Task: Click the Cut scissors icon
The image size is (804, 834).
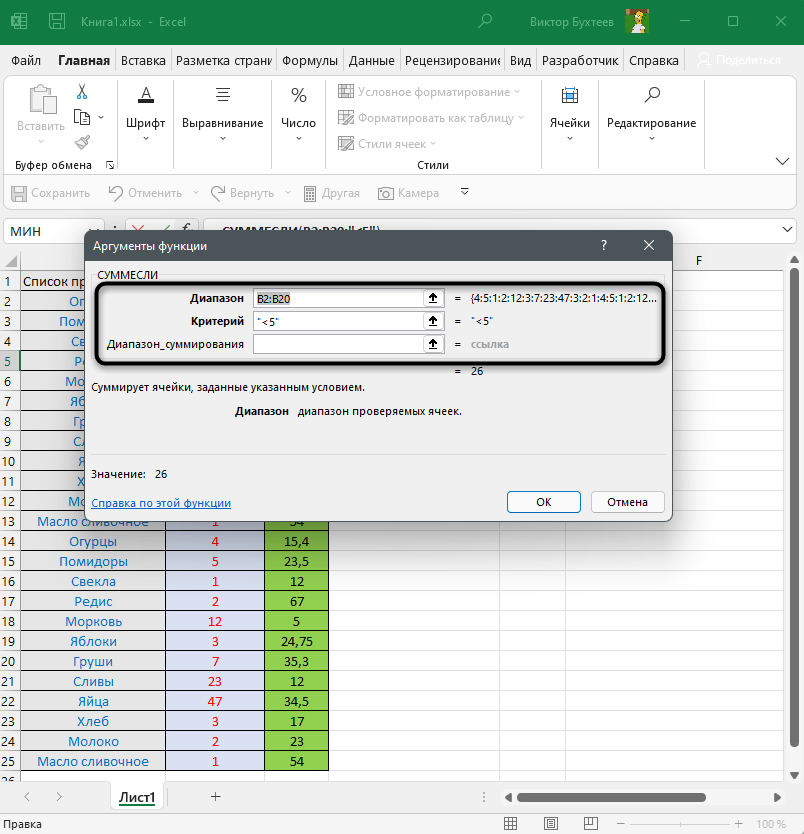Action: (82, 92)
